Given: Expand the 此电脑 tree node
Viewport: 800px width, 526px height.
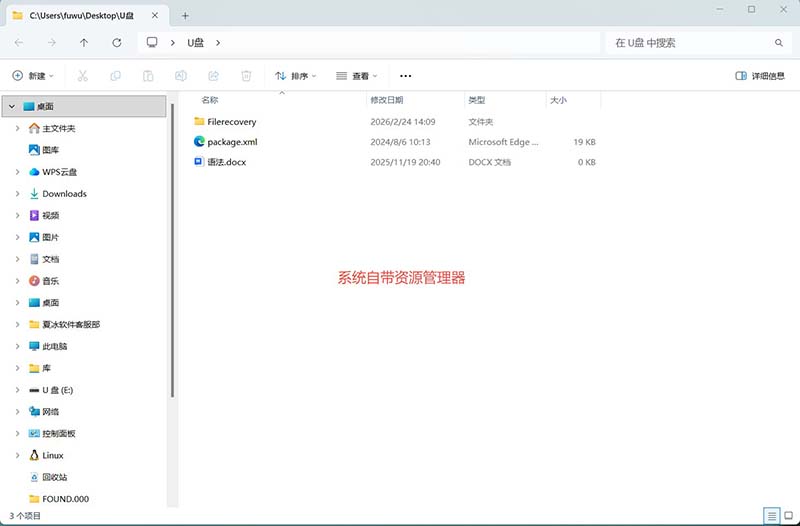Looking at the screenshot, I should pyautogui.click(x=17, y=346).
